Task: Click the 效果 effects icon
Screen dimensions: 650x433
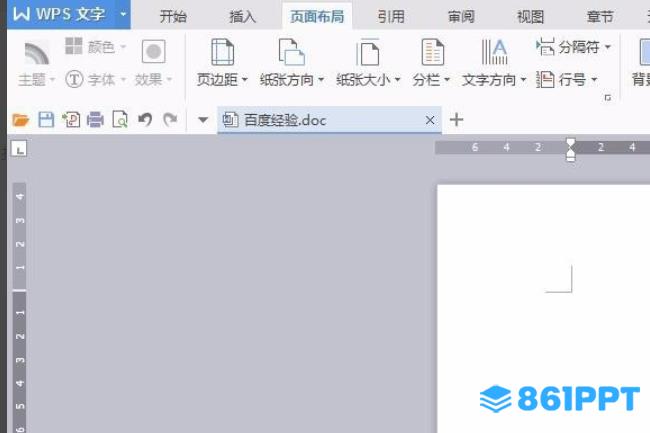Action: coord(153,51)
